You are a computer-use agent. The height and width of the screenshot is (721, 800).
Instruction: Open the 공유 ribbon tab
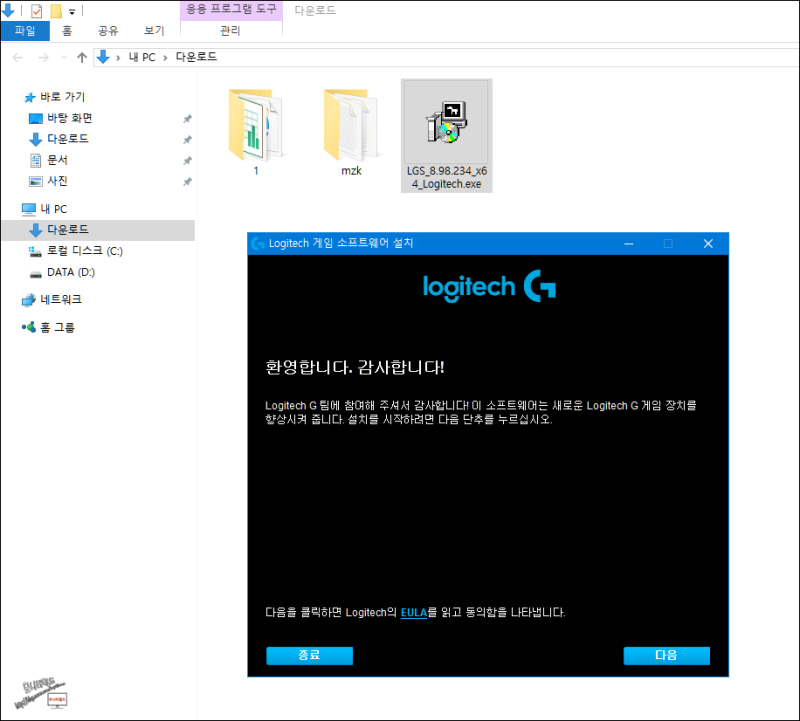tap(108, 31)
